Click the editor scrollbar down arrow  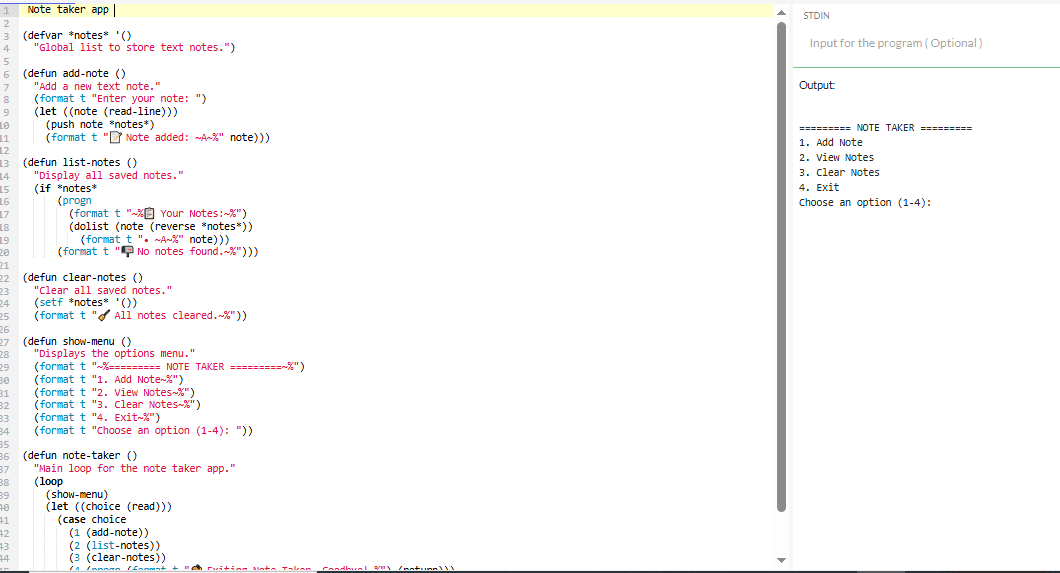coord(782,559)
